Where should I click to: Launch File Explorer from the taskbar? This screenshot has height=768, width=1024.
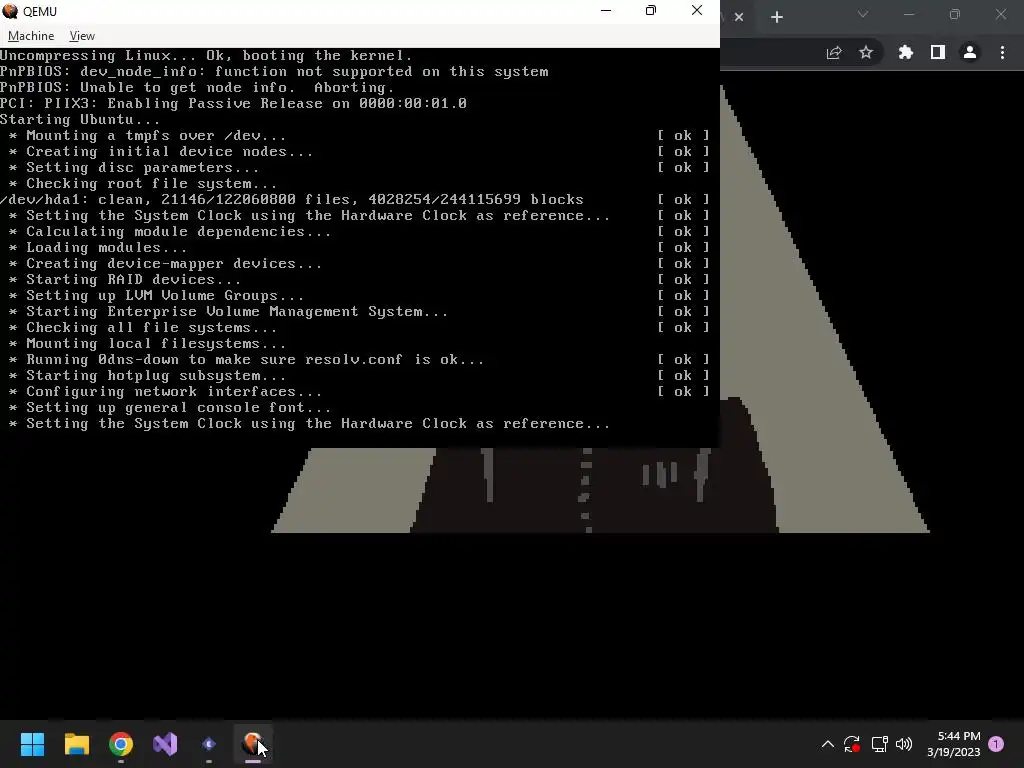pos(76,744)
